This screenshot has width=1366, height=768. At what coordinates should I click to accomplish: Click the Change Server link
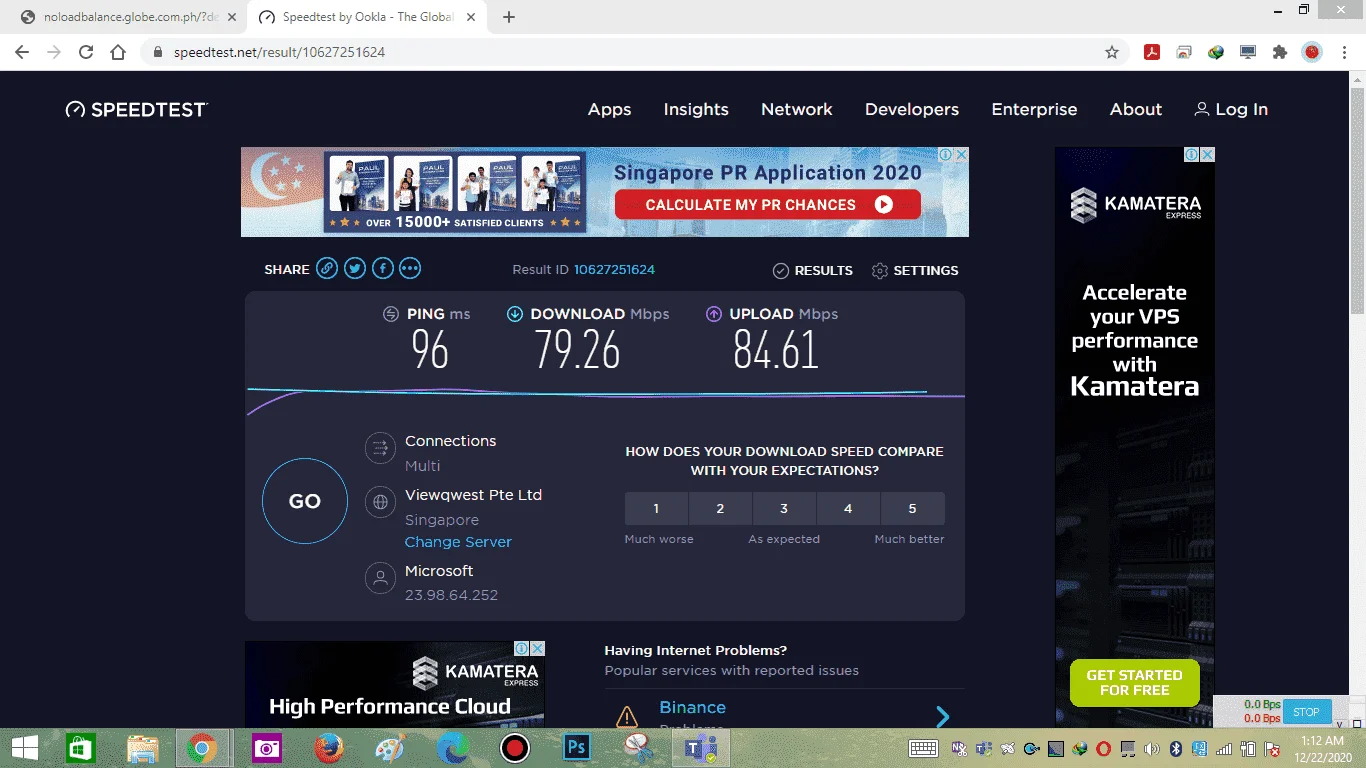pyautogui.click(x=458, y=542)
